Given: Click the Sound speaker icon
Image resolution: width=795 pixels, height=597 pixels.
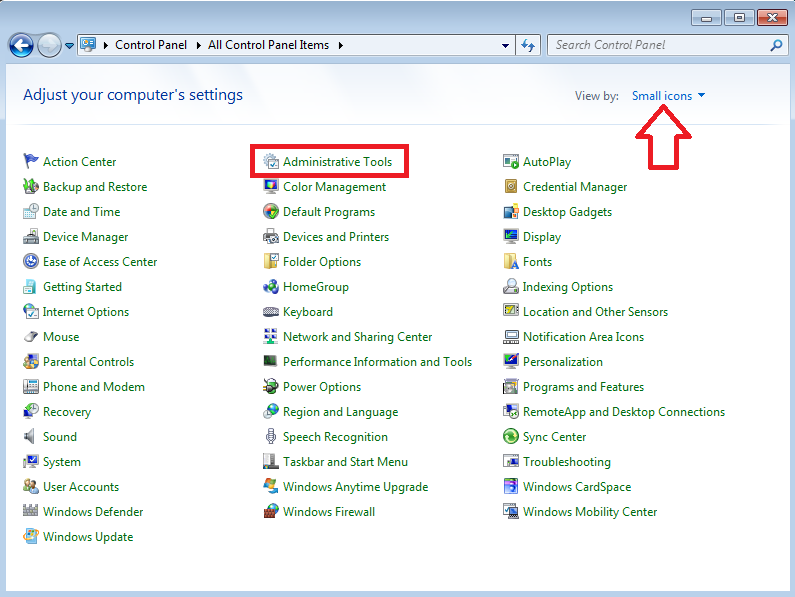Looking at the screenshot, I should (30, 436).
